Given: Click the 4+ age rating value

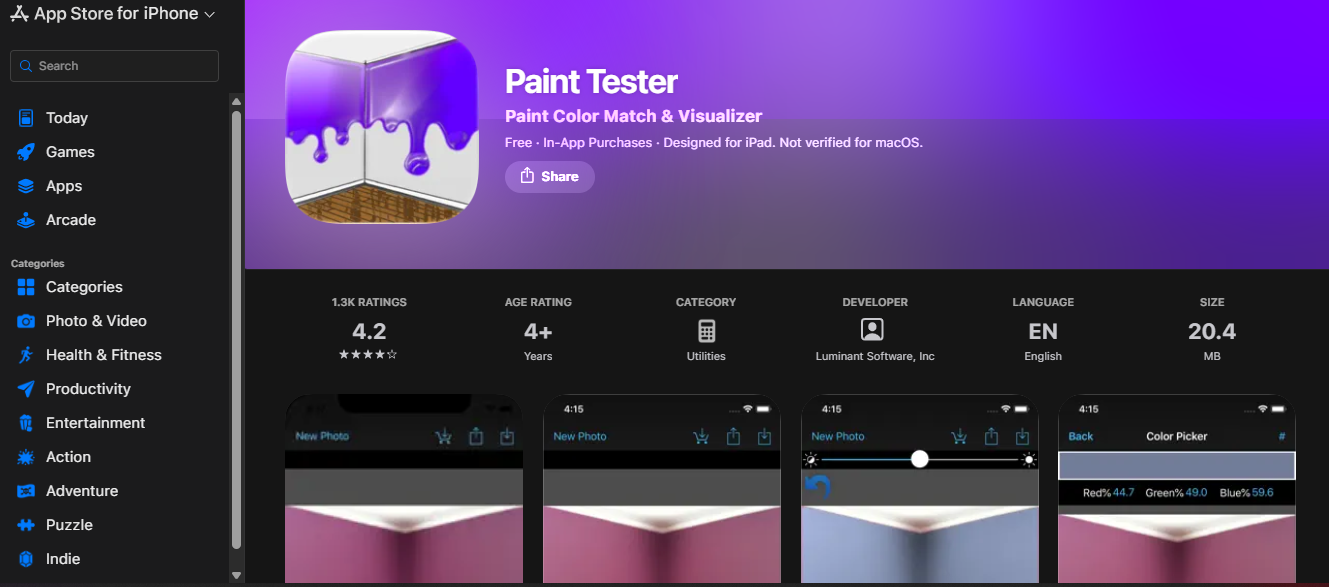Looking at the screenshot, I should (538, 331).
